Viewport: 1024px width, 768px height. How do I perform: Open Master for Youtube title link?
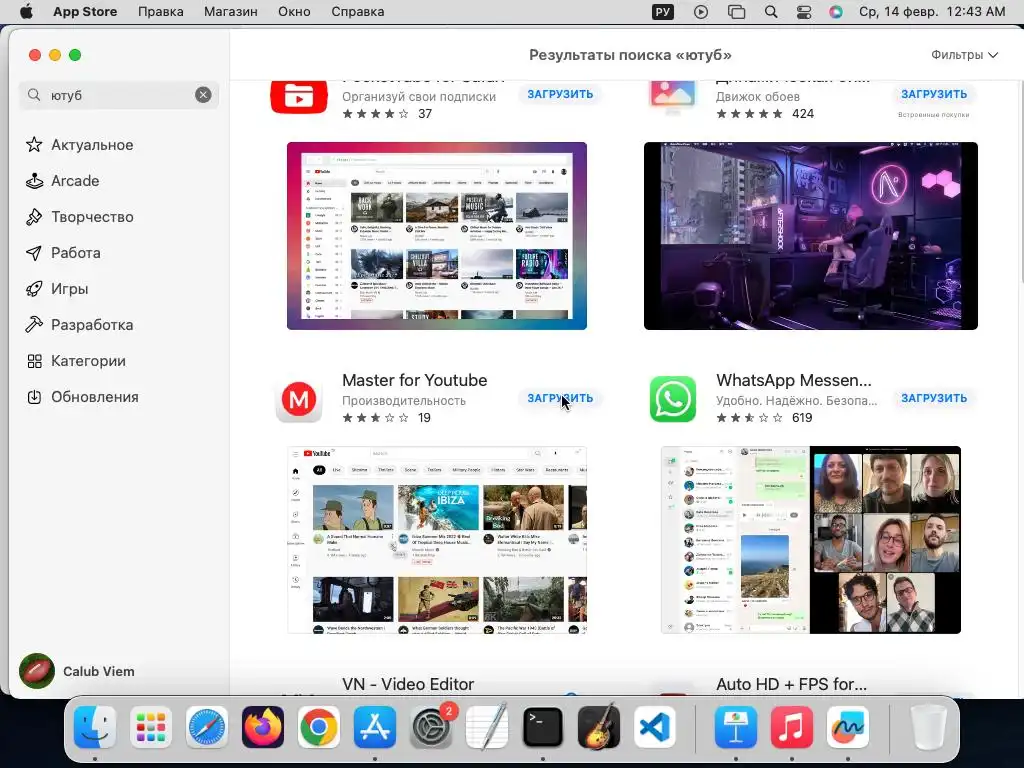(x=415, y=380)
